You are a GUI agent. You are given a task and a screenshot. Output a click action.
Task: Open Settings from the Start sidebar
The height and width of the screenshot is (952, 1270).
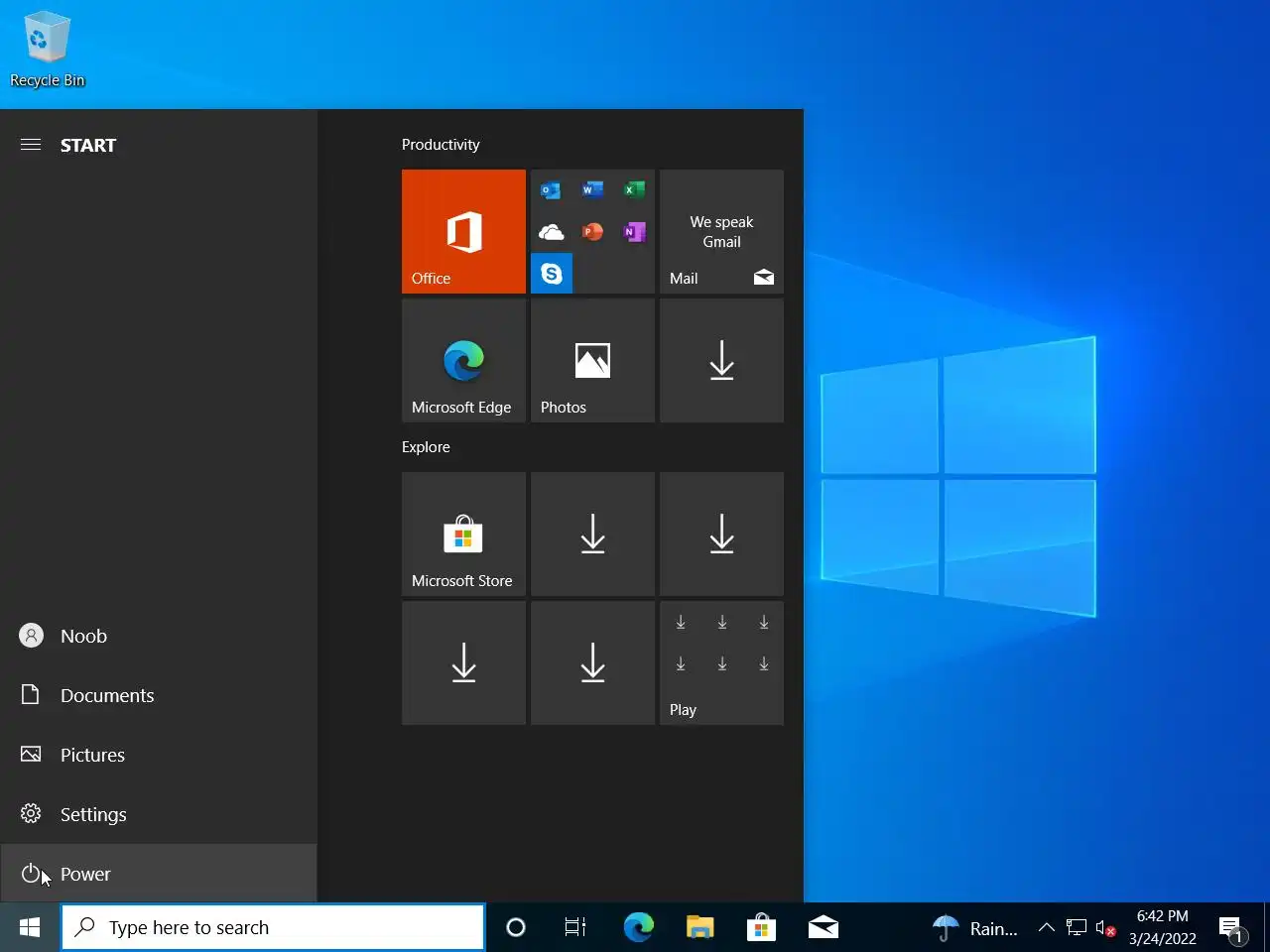[x=159, y=814]
